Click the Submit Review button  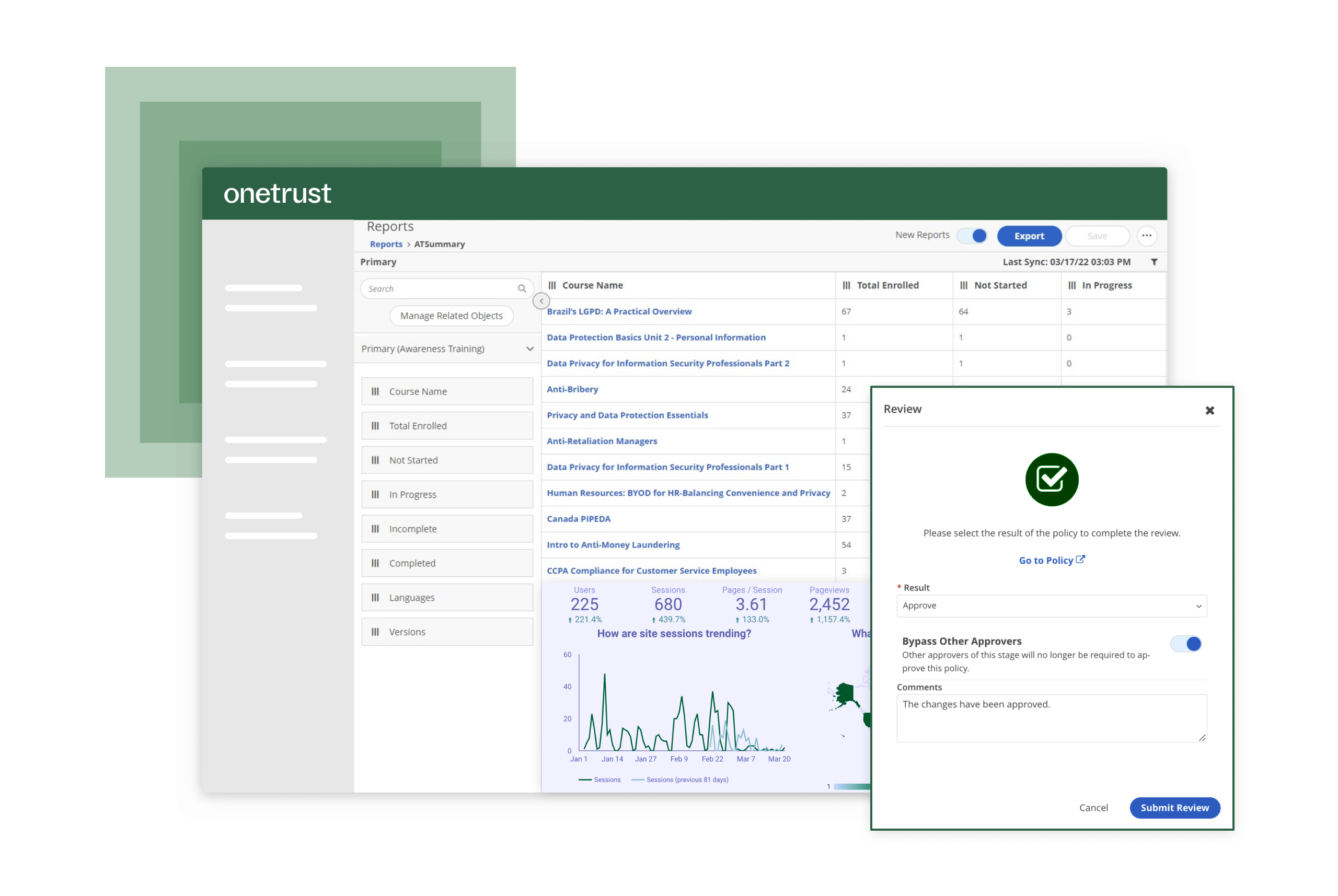pos(1174,807)
